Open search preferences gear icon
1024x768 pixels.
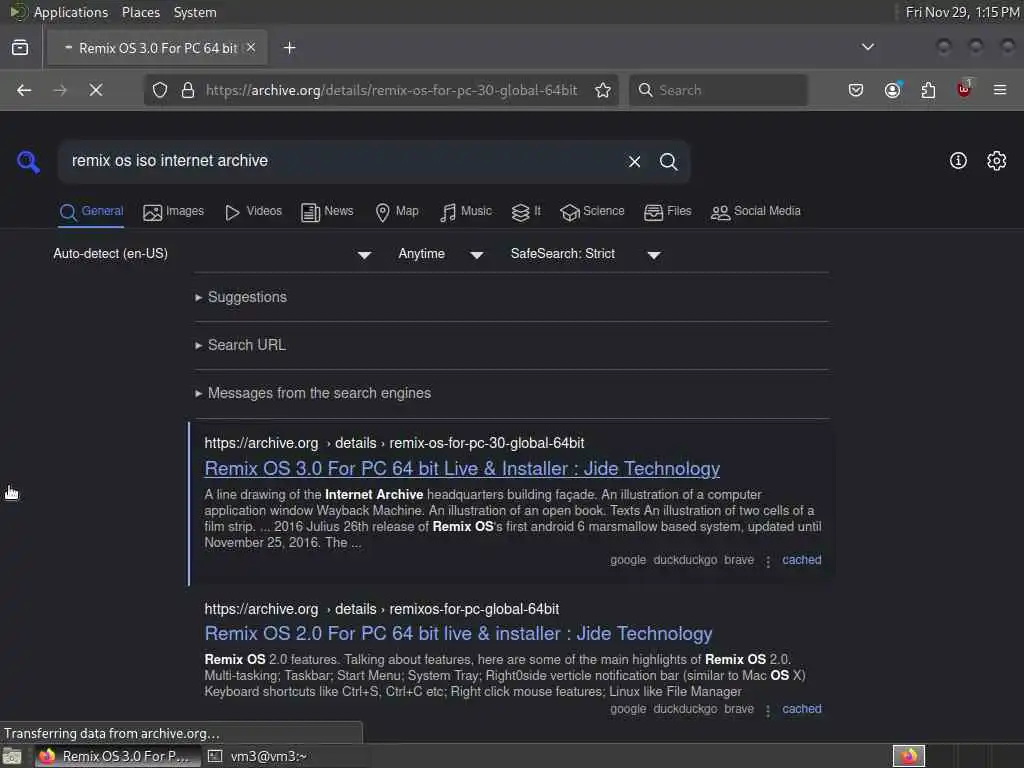997,161
